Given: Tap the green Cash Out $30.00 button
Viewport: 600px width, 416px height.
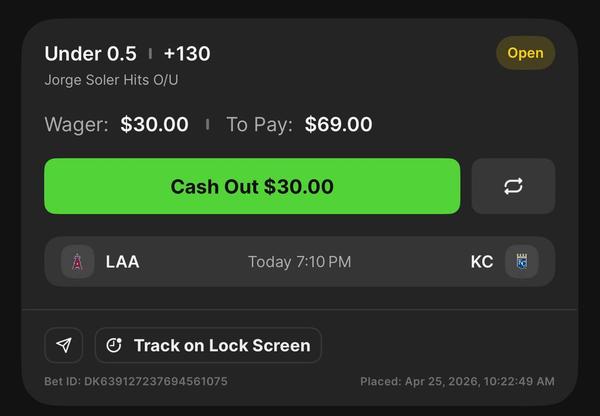Looking at the screenshot, I should point(252,186).
